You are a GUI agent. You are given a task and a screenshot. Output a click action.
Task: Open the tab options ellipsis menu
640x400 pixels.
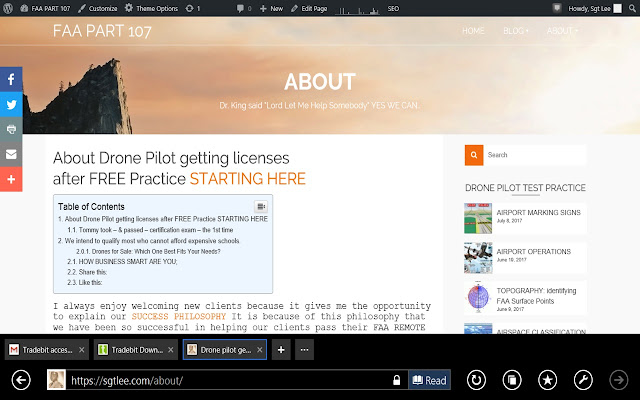[x=304, y=350]
